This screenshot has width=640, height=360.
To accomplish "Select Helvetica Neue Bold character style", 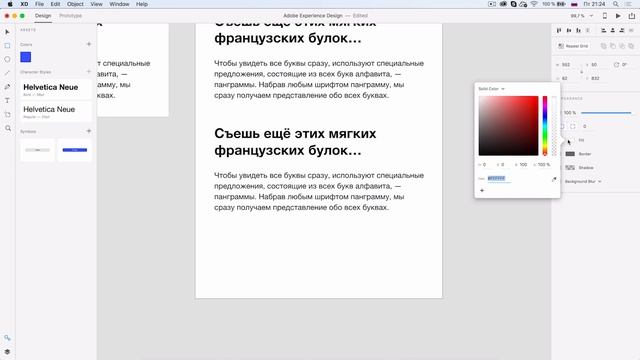I will 56,89.
